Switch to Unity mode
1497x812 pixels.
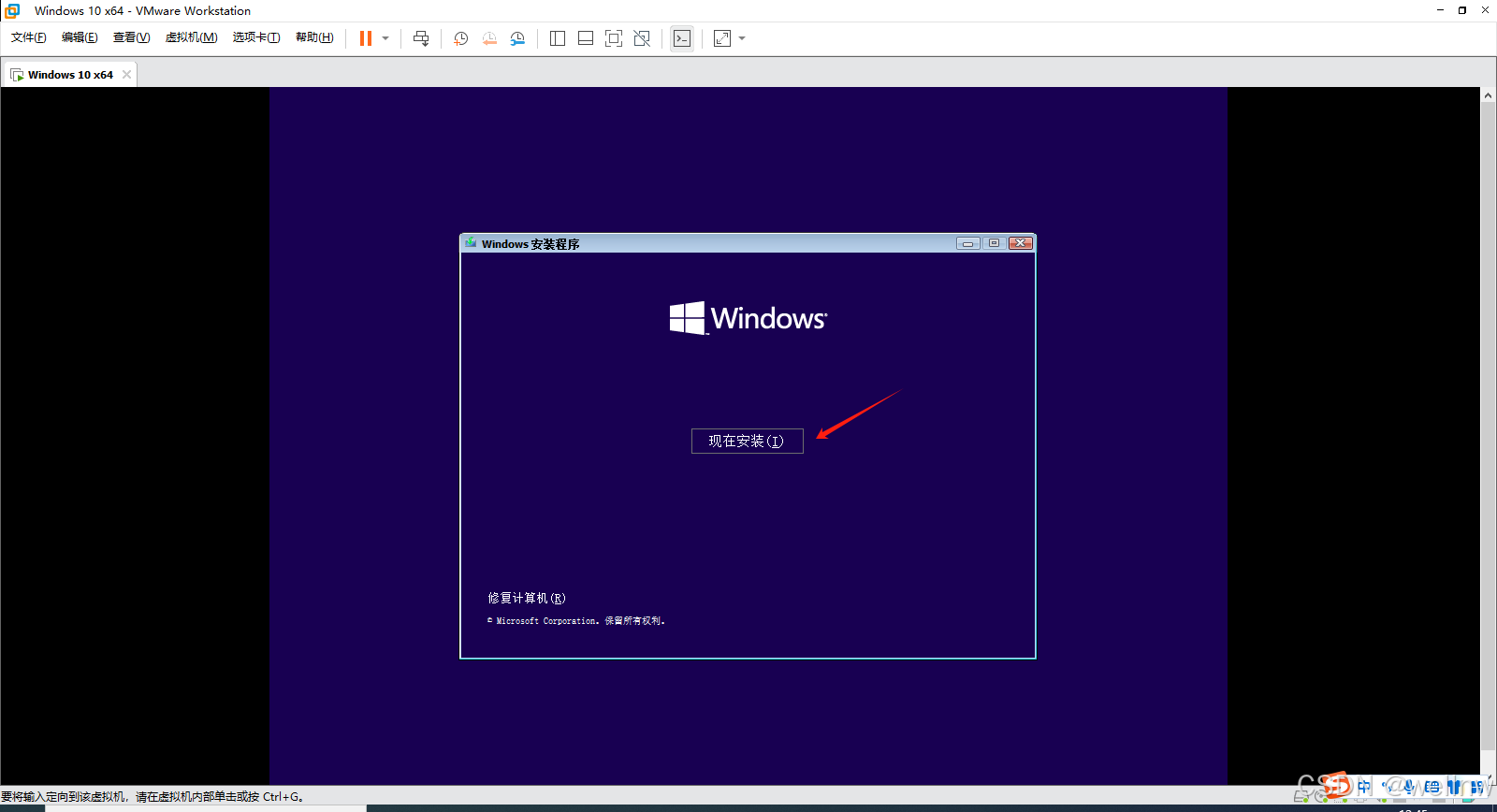point(642,38)
